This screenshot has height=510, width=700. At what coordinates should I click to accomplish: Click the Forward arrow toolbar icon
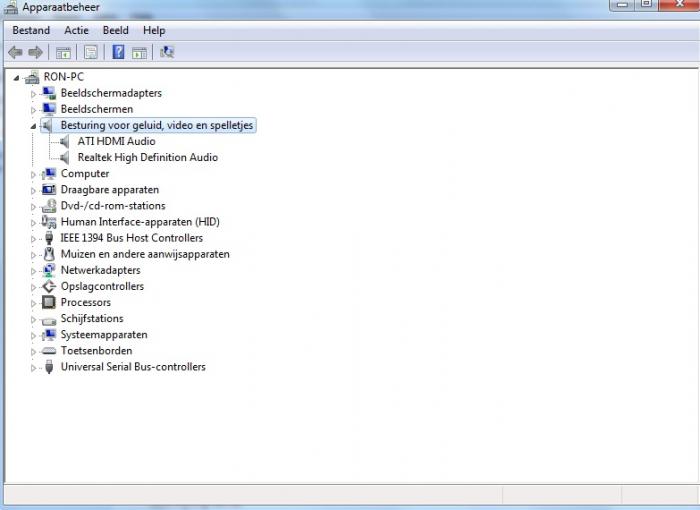(x=35, y=52)
